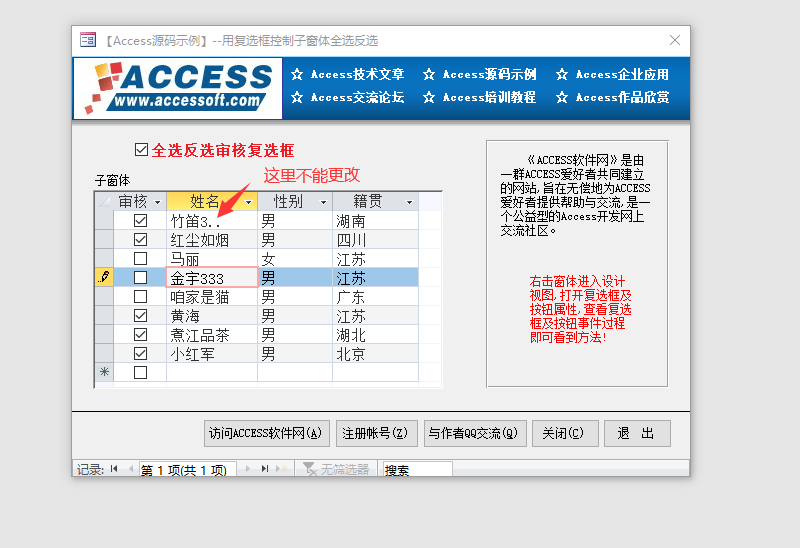Click 湖北 in the 籍贯 column
Image resolution: width=800 pixels, height=548 pixels.
376,334
